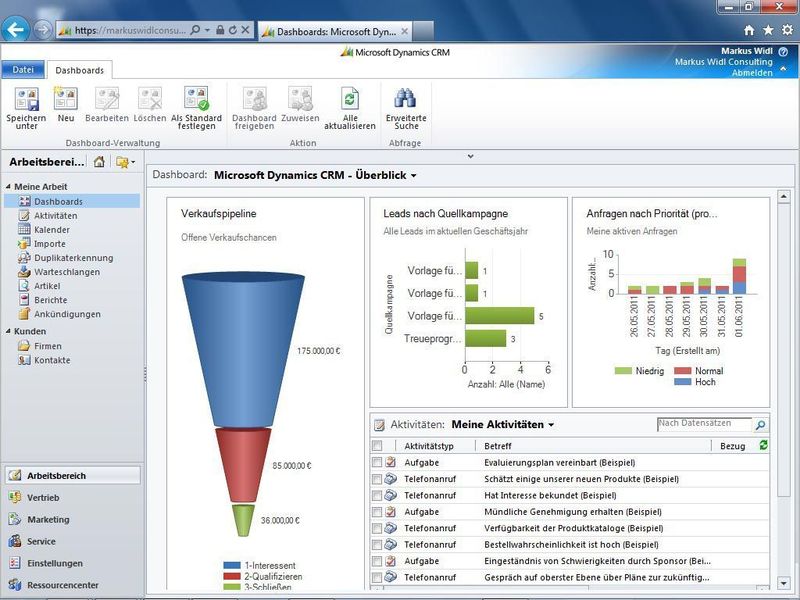Open the Meine Aktivitäten view dropdown

[x=551, y=425]
